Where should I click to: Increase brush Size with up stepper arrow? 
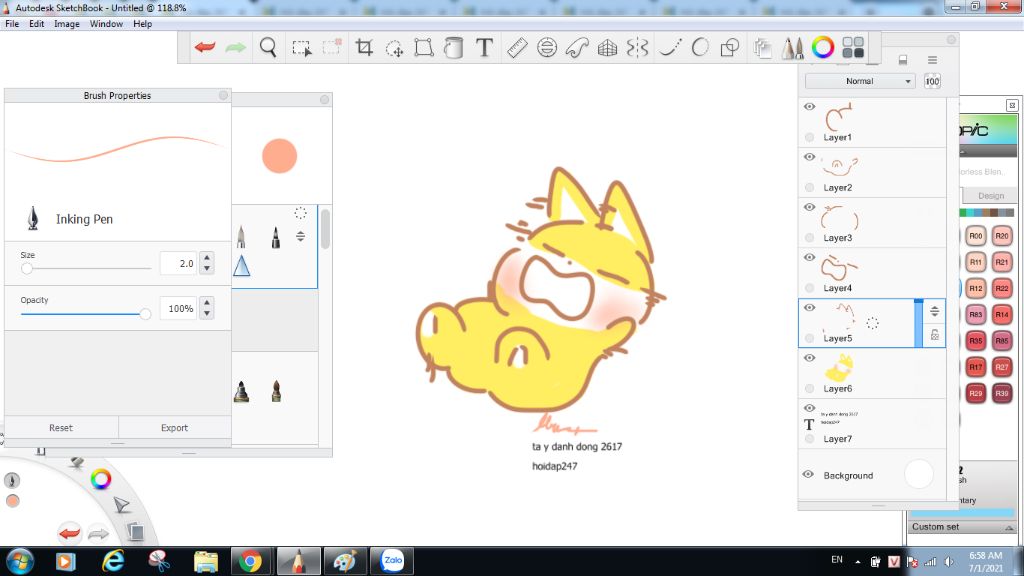pos(207,257)
